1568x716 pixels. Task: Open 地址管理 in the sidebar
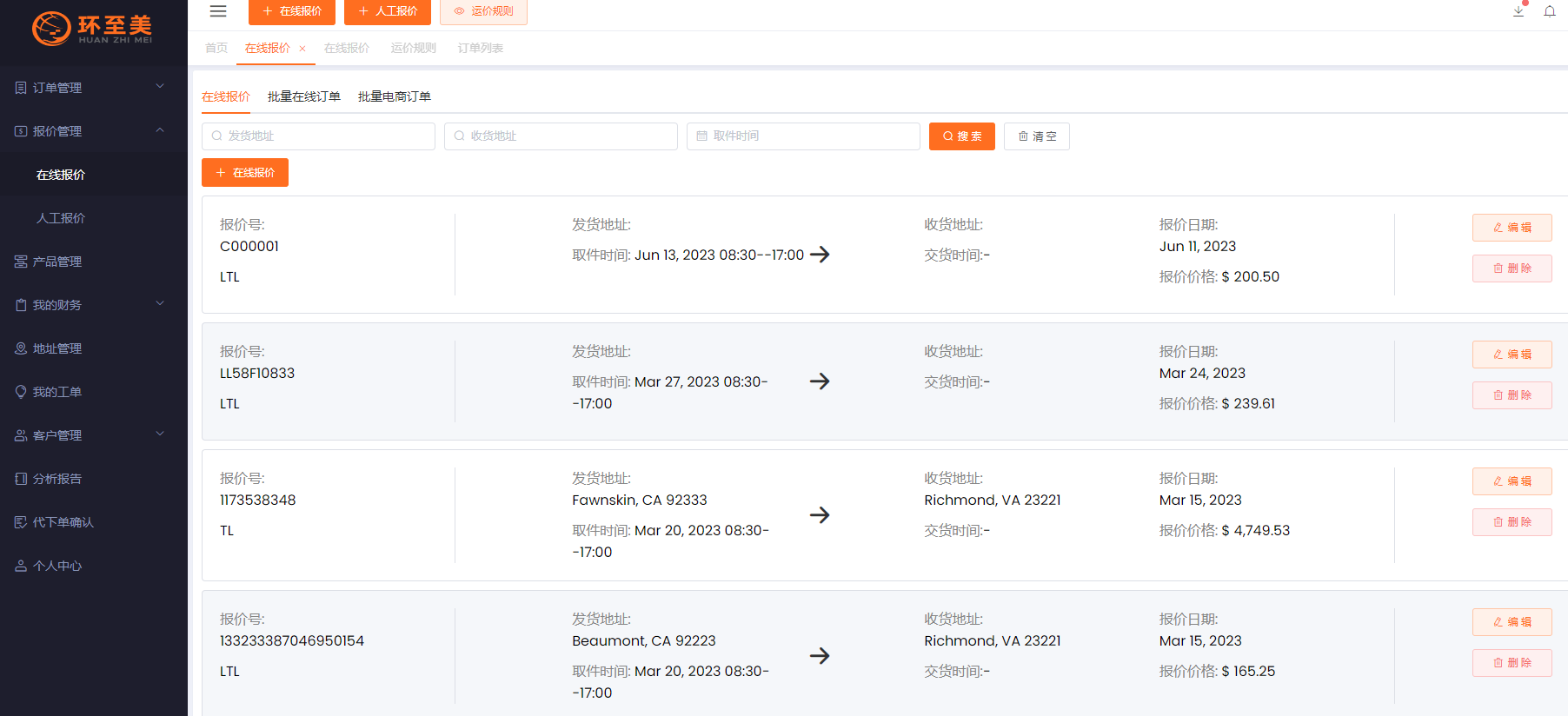(x=57, y=348)
